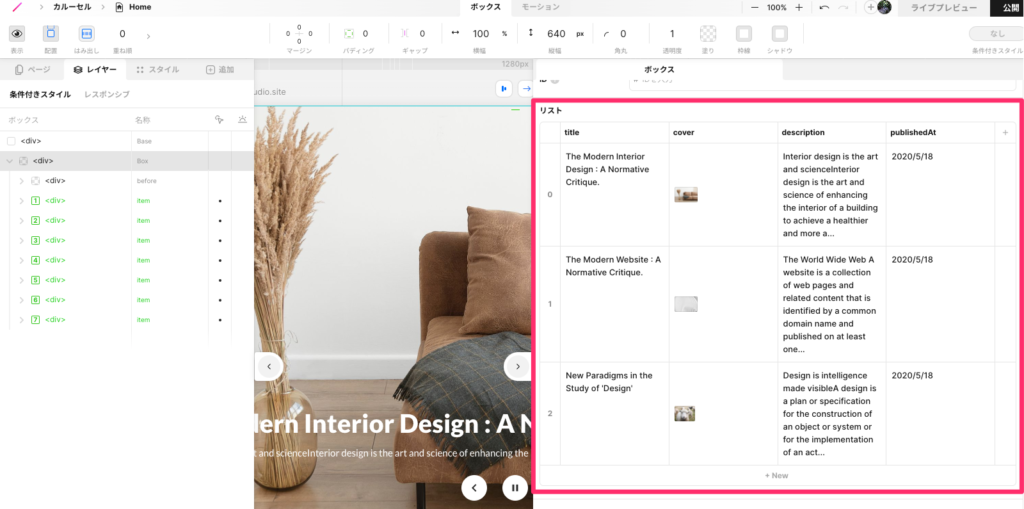
Task: Click the はみ出し overflow icon
Action: point(87,34)
